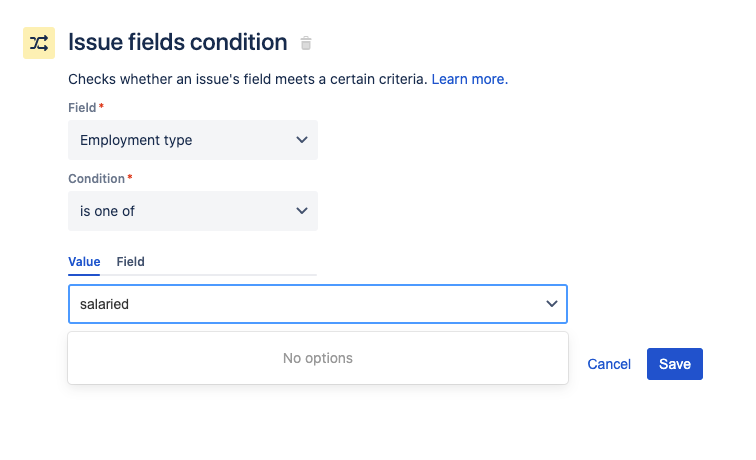This screenshot has height=460, width=756.
Task: Select the "is one of" text in the dropdown
Action: (107, 211)
